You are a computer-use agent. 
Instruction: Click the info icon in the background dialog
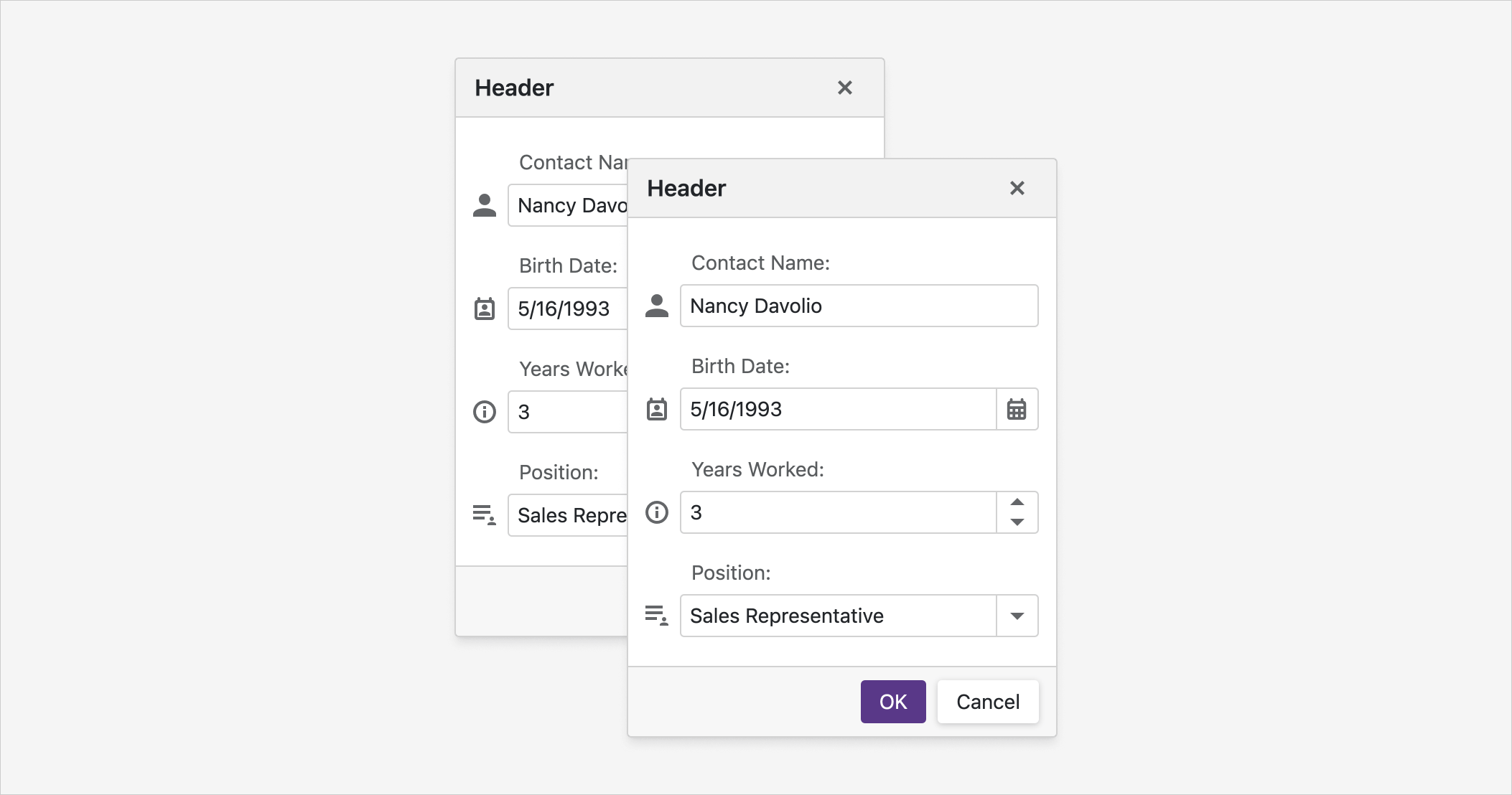[x=484, y=412]
